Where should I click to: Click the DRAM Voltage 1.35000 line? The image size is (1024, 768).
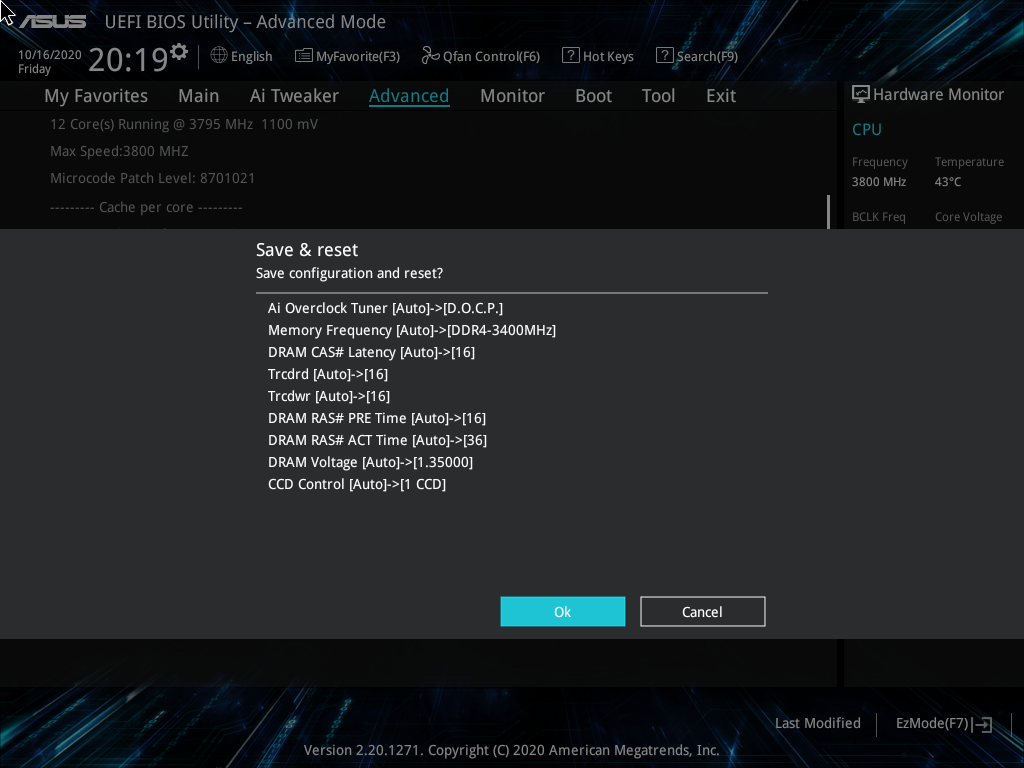370,462
